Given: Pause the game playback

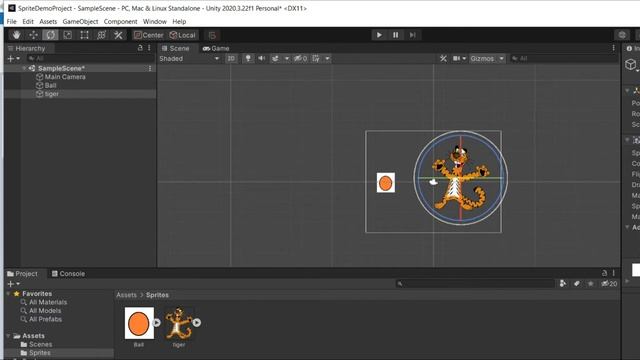Looking at the screenshot, I should [396, 35].
